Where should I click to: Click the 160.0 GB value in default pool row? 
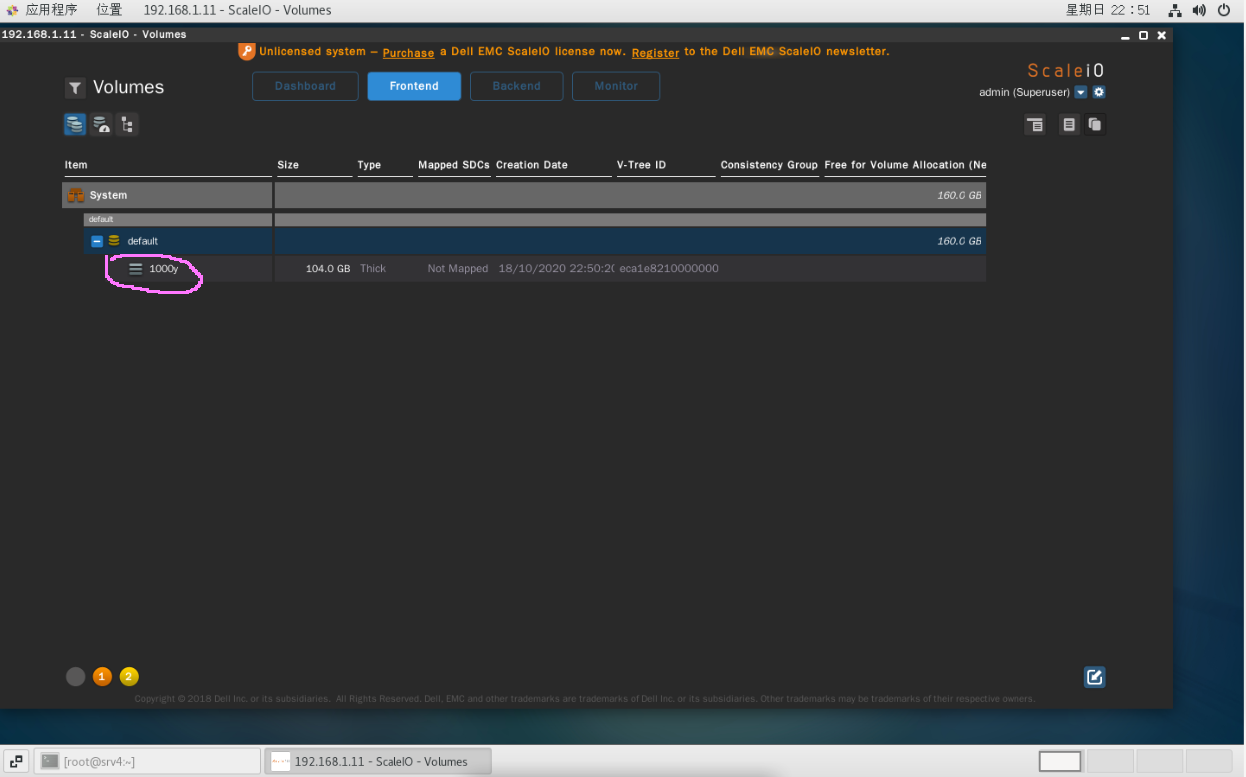coord(959,241)
